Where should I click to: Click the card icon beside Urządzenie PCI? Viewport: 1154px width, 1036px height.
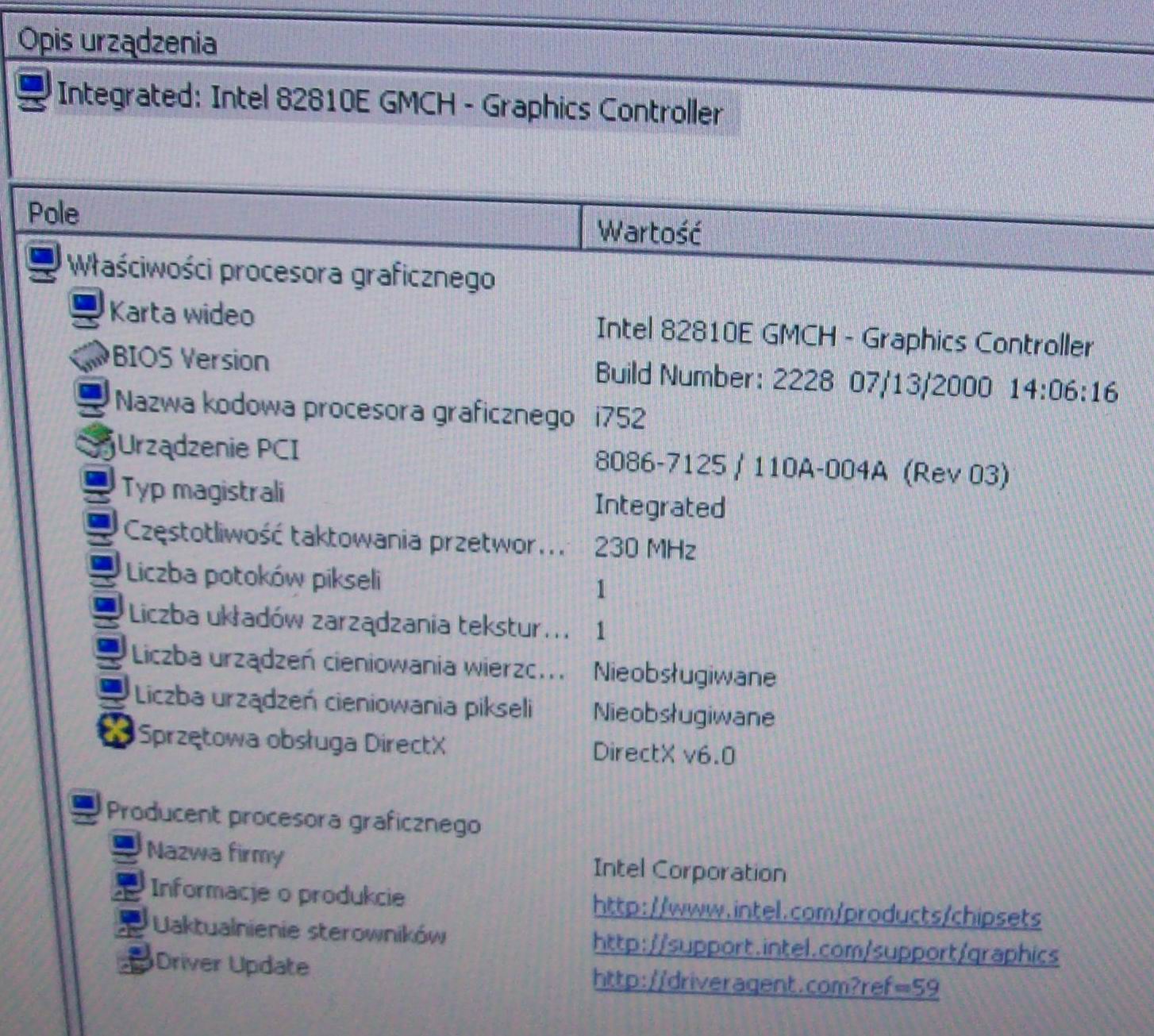click(96, 441)
